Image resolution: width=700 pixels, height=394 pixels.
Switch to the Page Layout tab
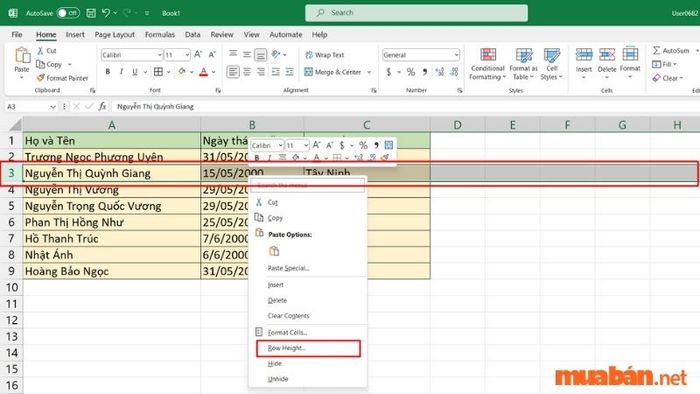pyautogui.click(x=115, y=34)
